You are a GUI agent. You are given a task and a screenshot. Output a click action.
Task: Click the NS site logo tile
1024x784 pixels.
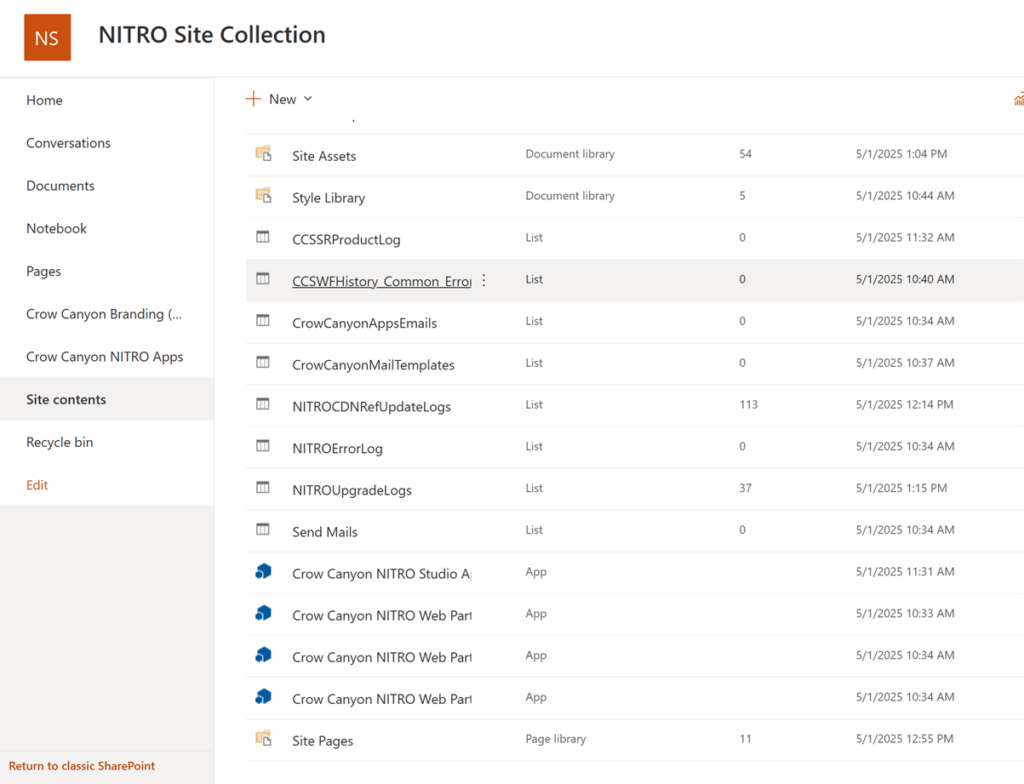pos(47,37)
